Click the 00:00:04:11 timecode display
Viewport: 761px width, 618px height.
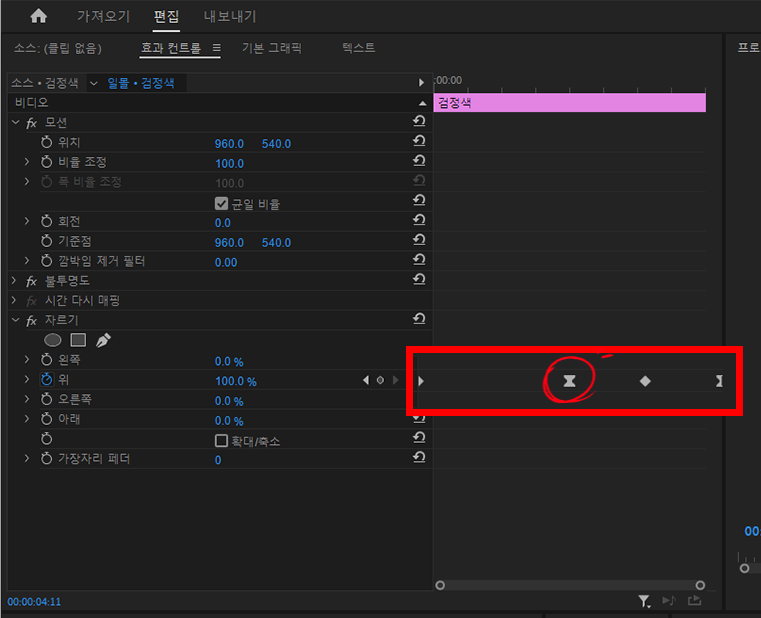[x=34, y=602]
